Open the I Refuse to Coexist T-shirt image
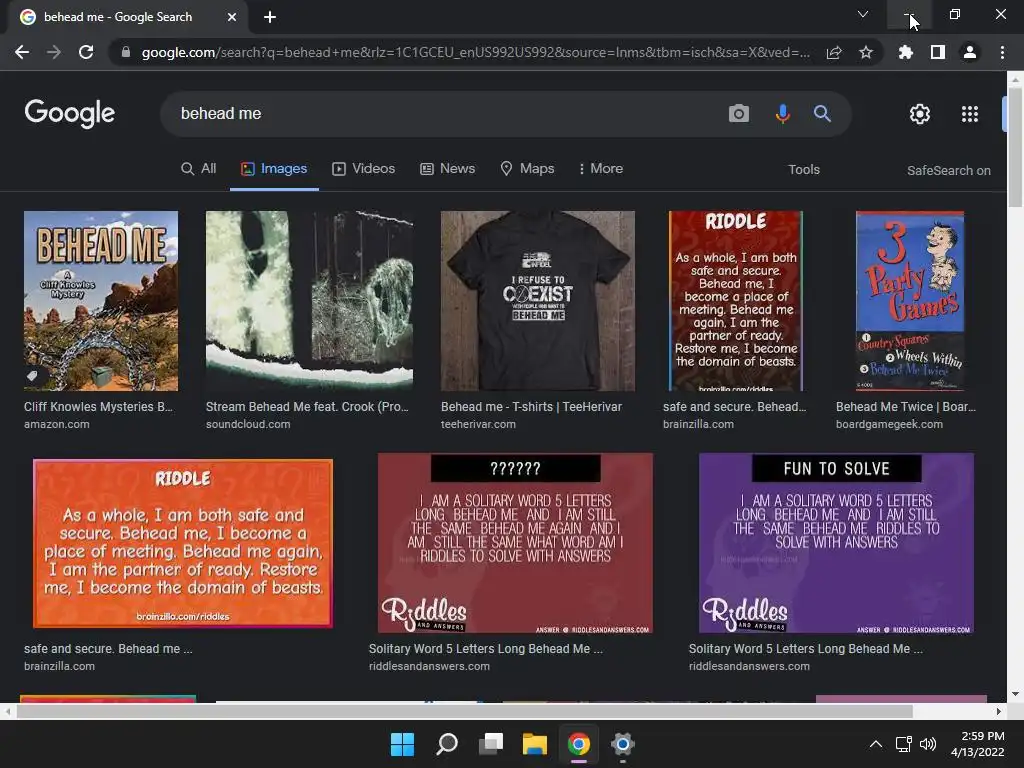Image resolution: width=1024 pixels, height=768 pixels. [537, 300]
